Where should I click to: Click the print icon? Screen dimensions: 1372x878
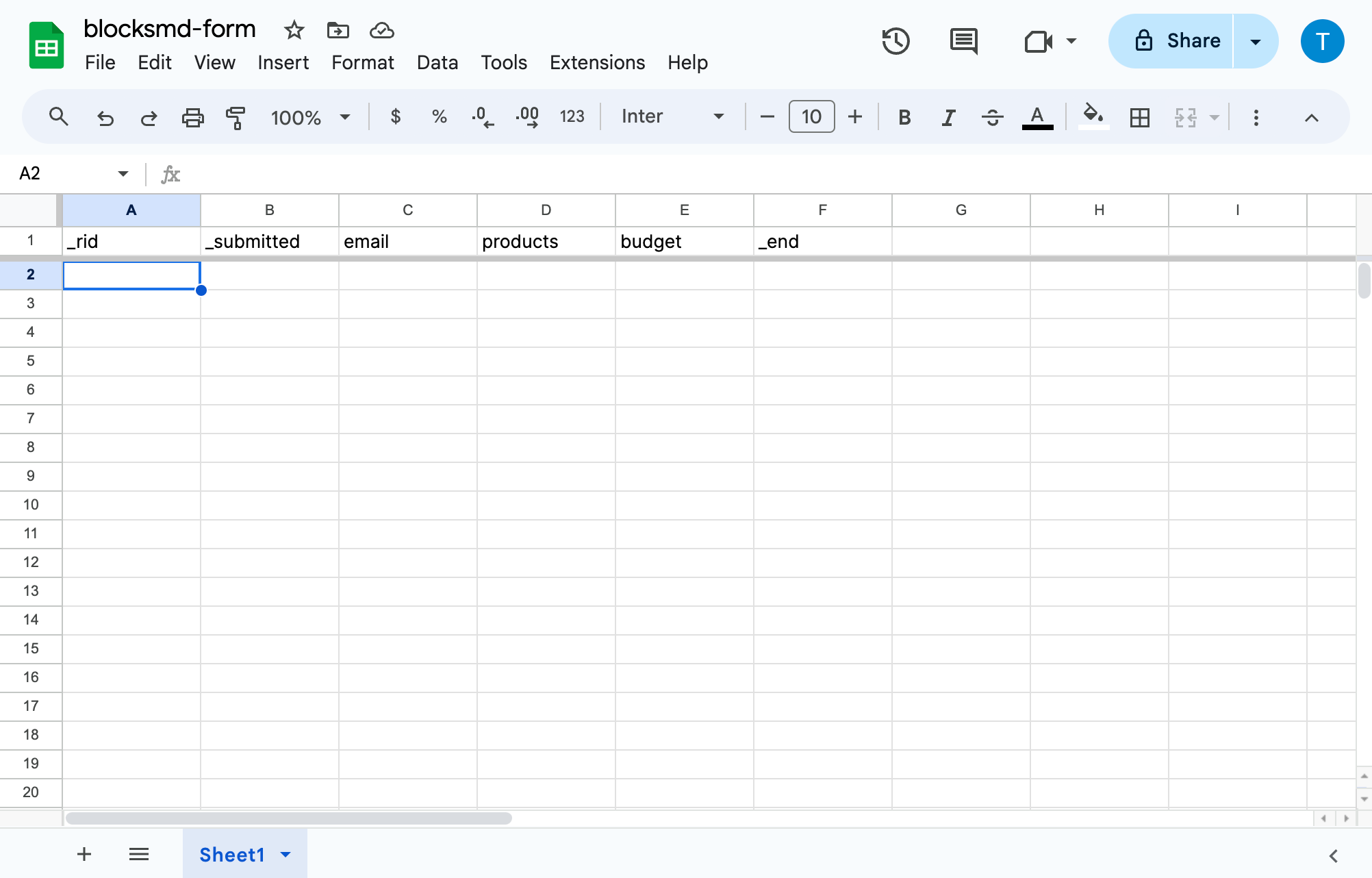tap(192, 117)
